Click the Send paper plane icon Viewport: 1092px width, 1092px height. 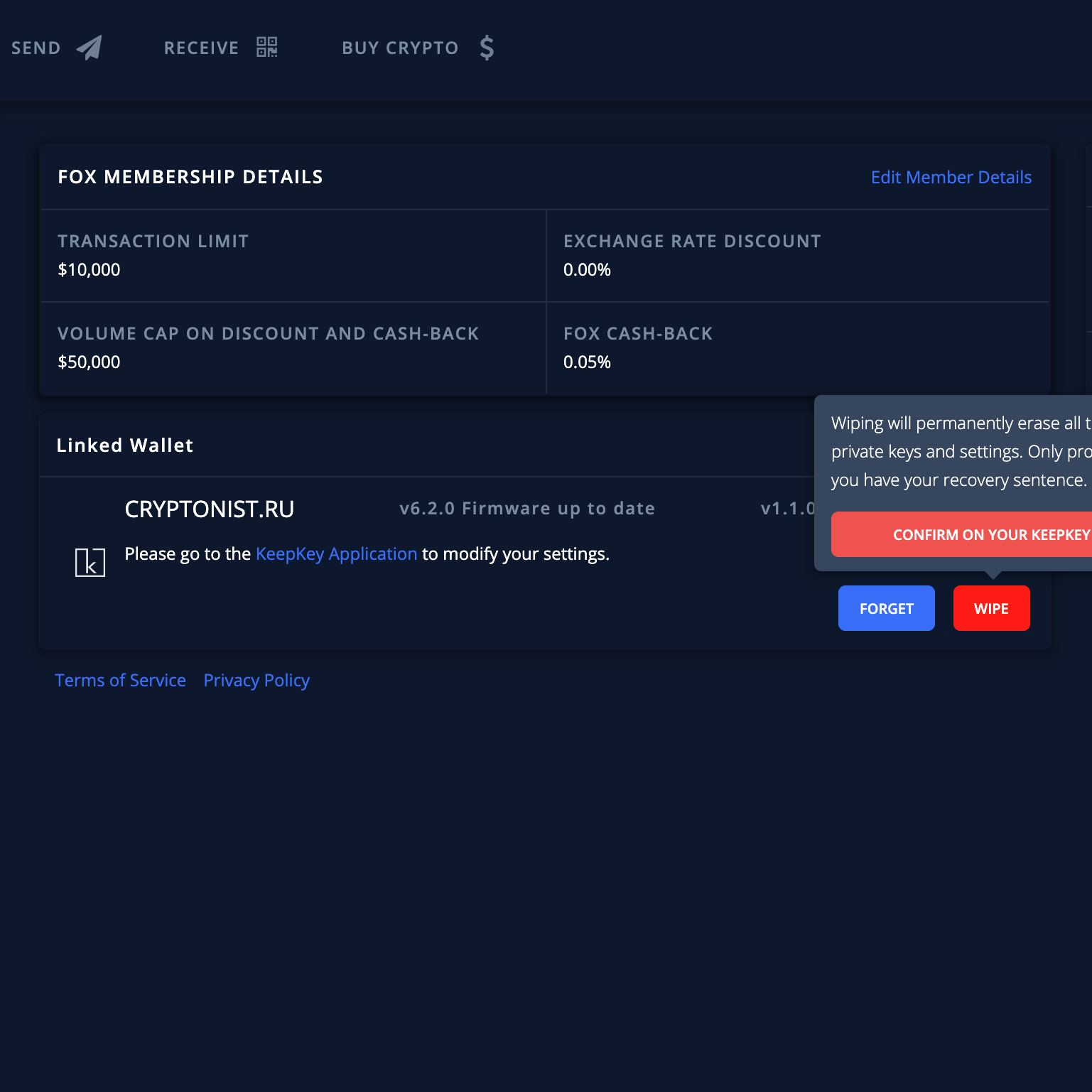tap(90, 48)
